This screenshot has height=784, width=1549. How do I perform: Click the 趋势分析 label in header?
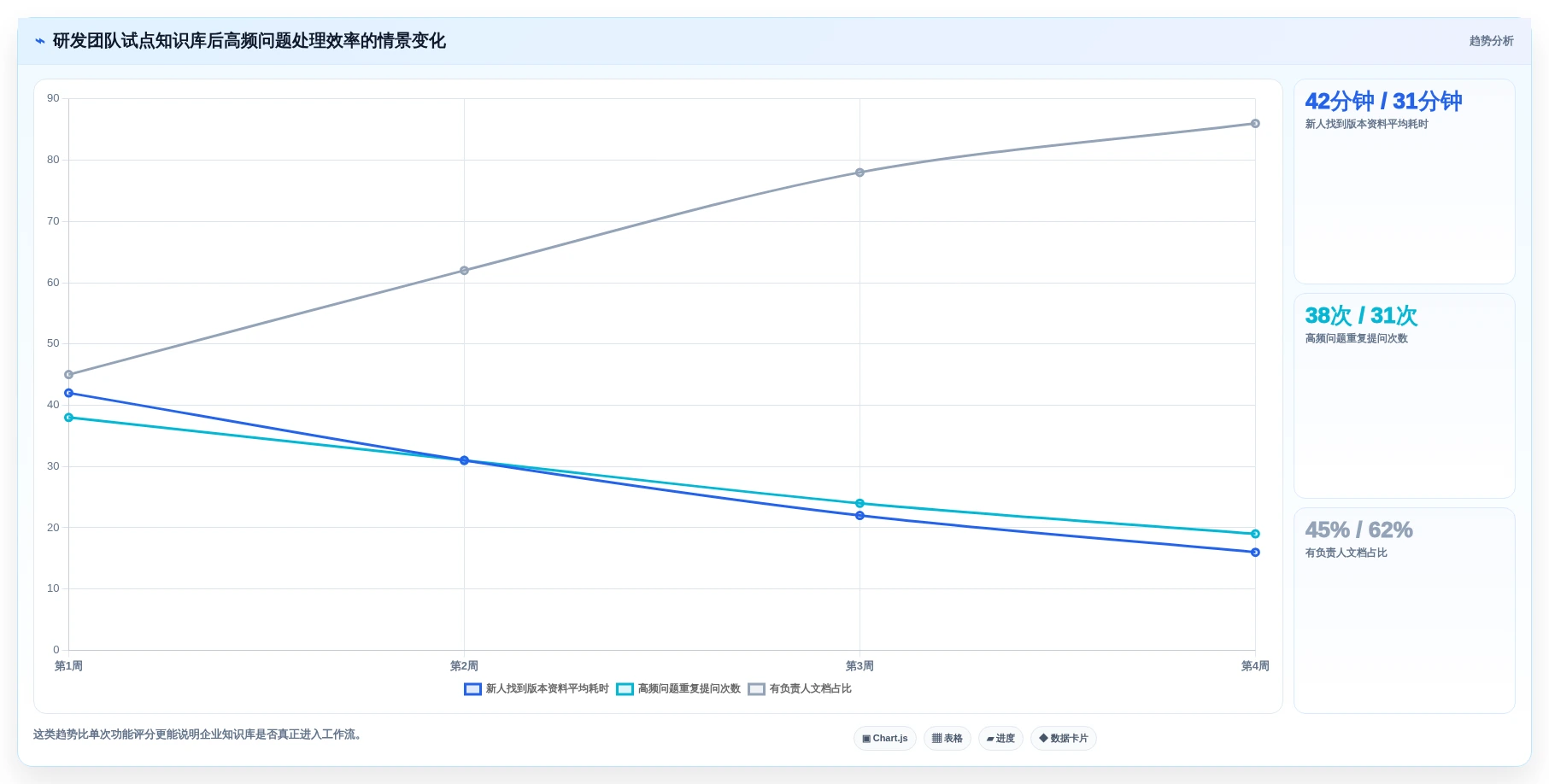[x=1491, y=41]
